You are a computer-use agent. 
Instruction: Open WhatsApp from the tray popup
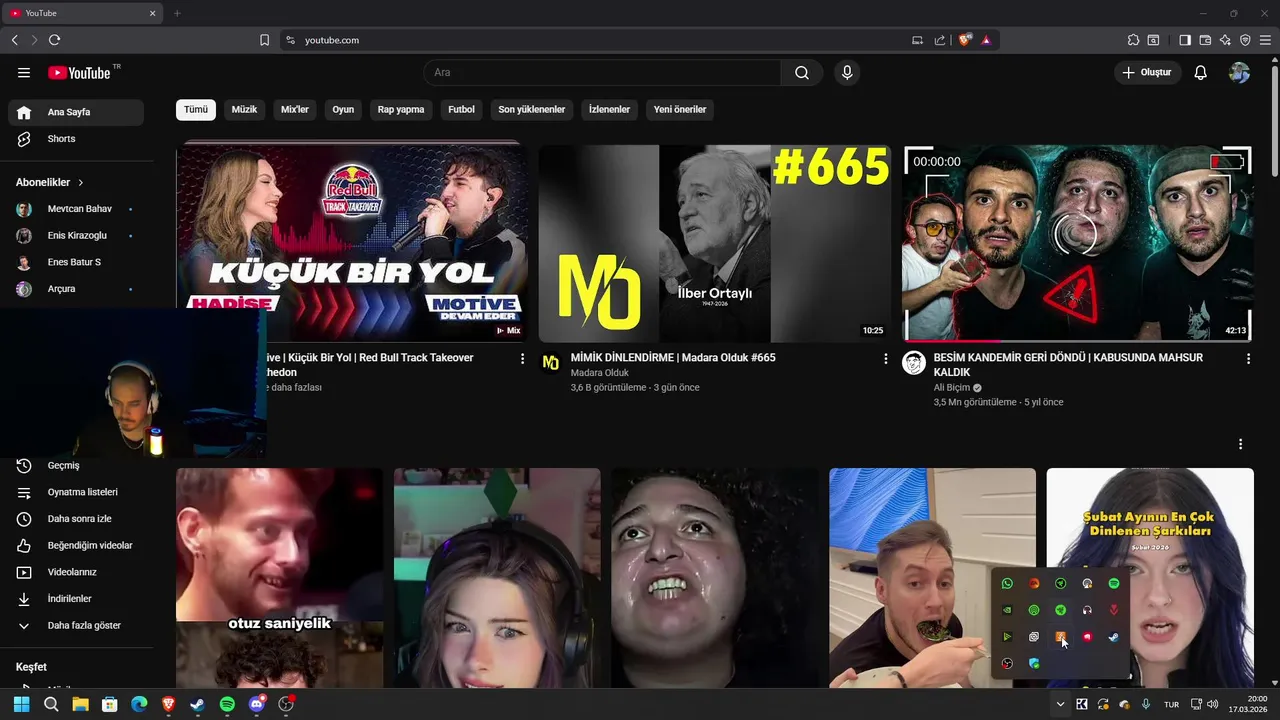(1007, 584)
